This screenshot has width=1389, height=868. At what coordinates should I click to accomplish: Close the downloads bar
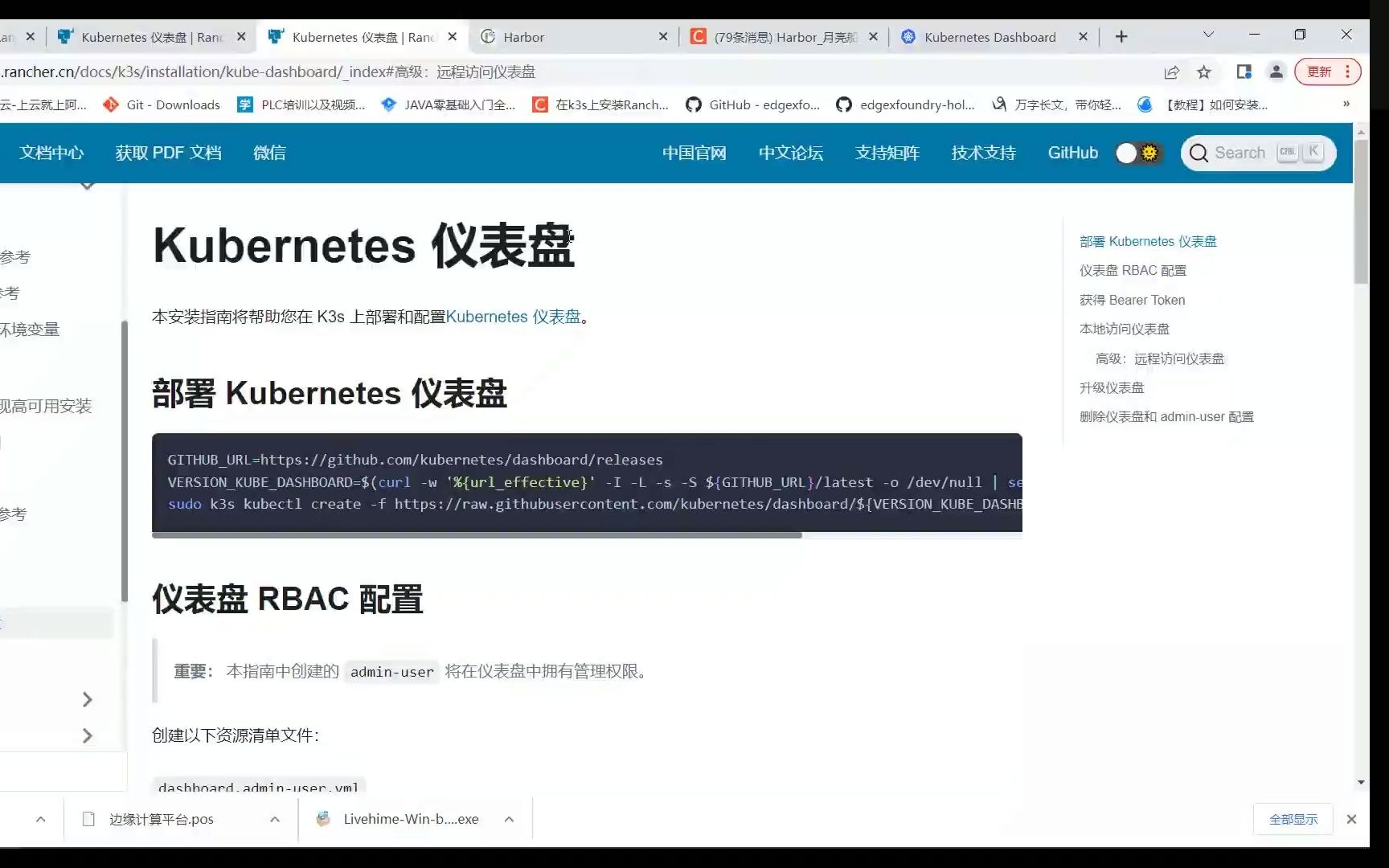tap(1351, 819)
